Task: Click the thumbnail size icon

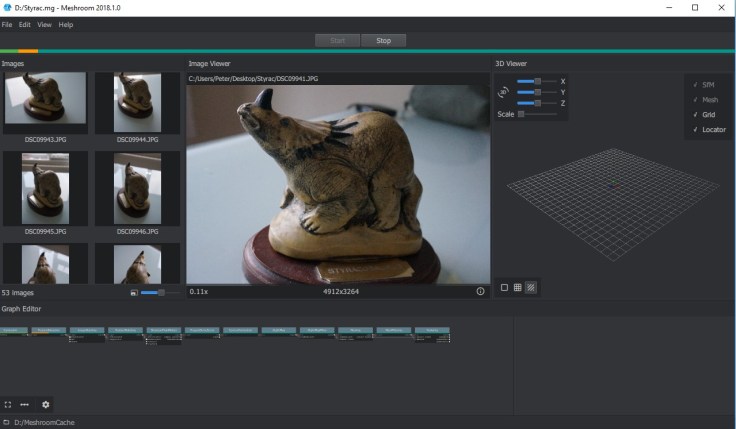Action: click(133, 292)
